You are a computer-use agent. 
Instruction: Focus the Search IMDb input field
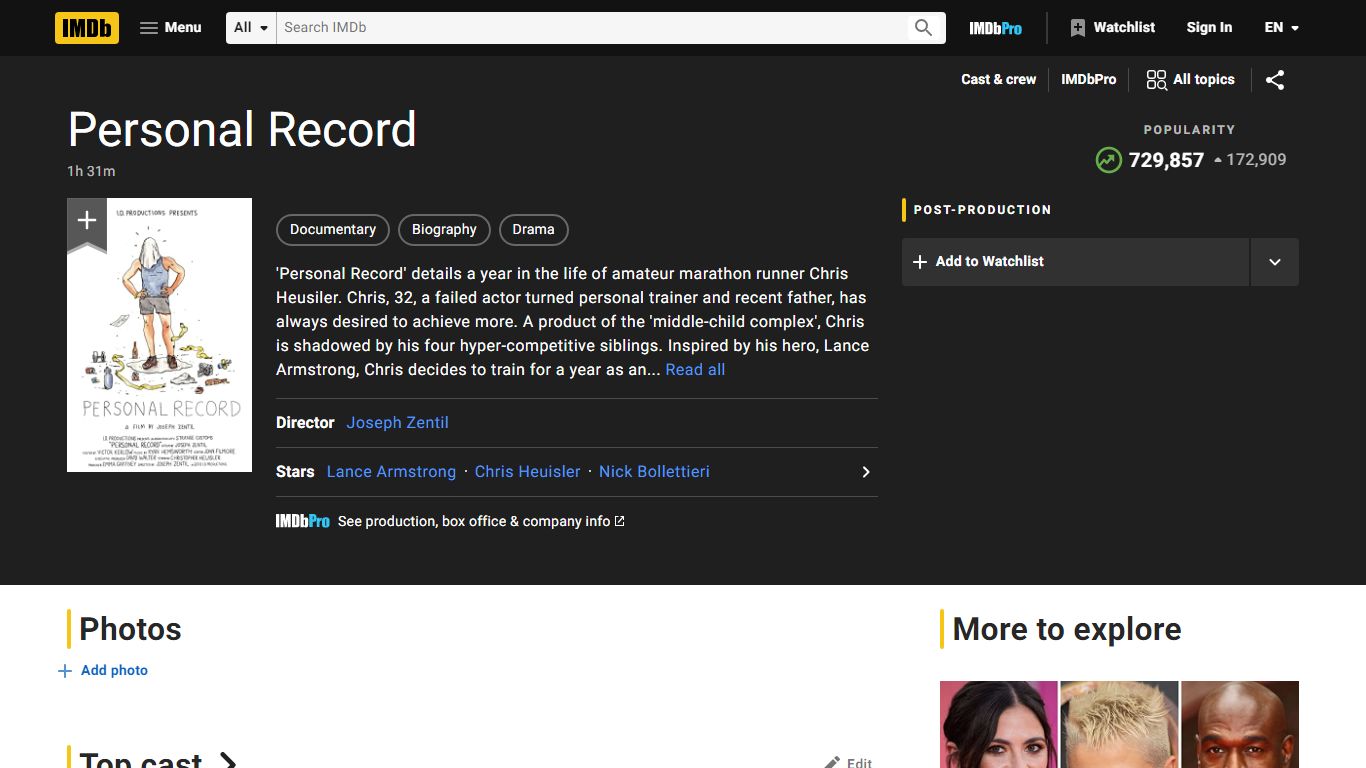[590, 28]
